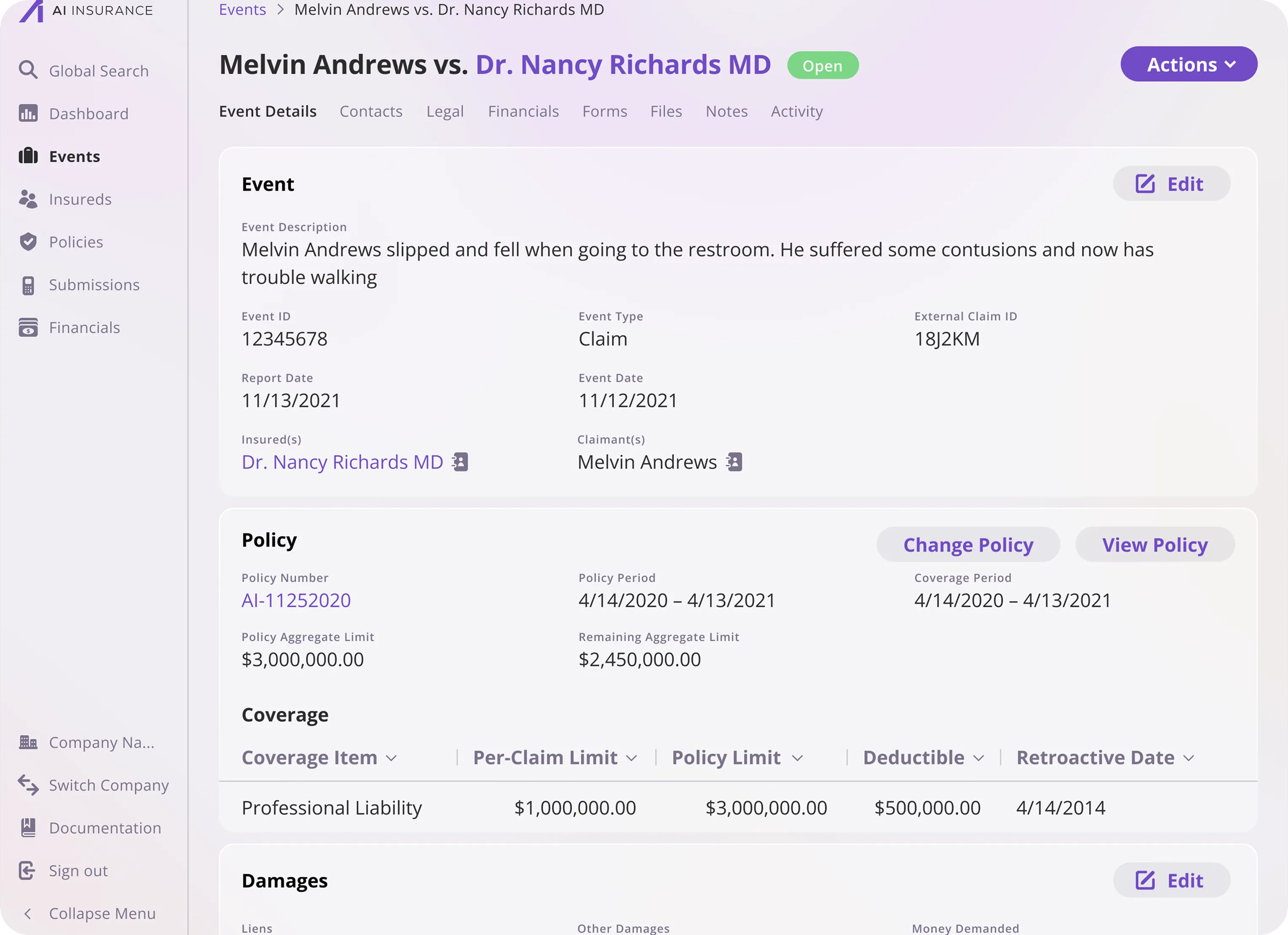Open the Files tab
1288x935 pixels.
point(666,111)
